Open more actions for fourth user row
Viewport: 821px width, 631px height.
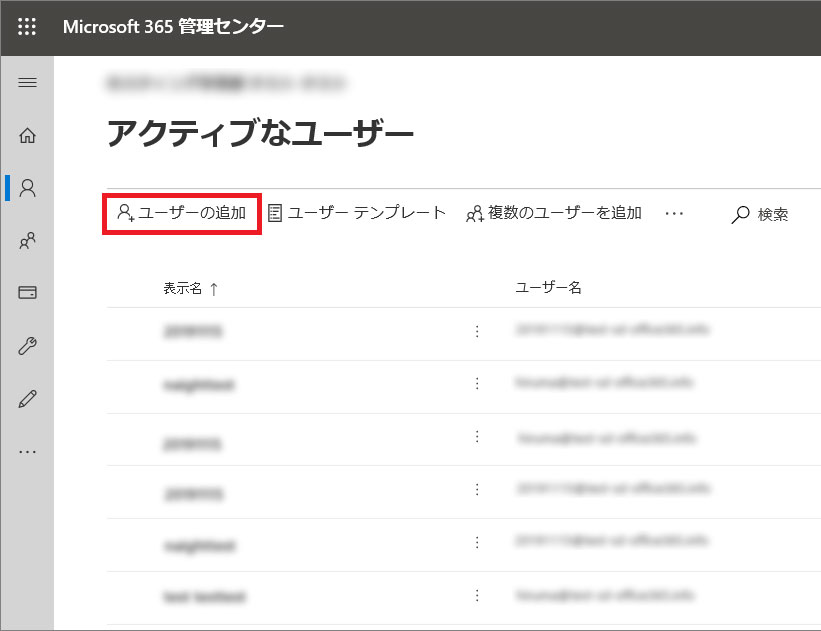coord(477,489)
